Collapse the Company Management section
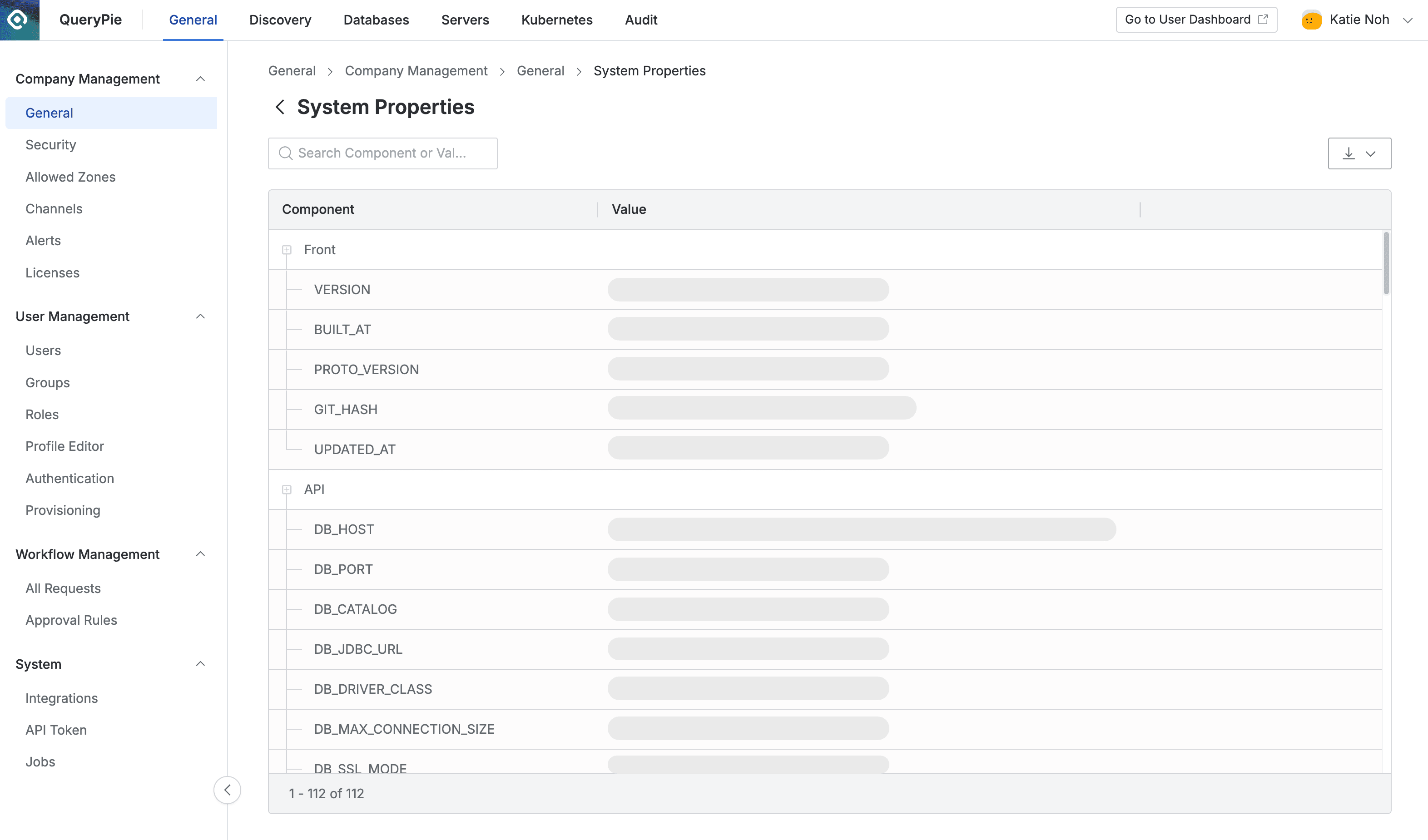Viewport: 1428px width, 840px height. (x=200, y=79)
